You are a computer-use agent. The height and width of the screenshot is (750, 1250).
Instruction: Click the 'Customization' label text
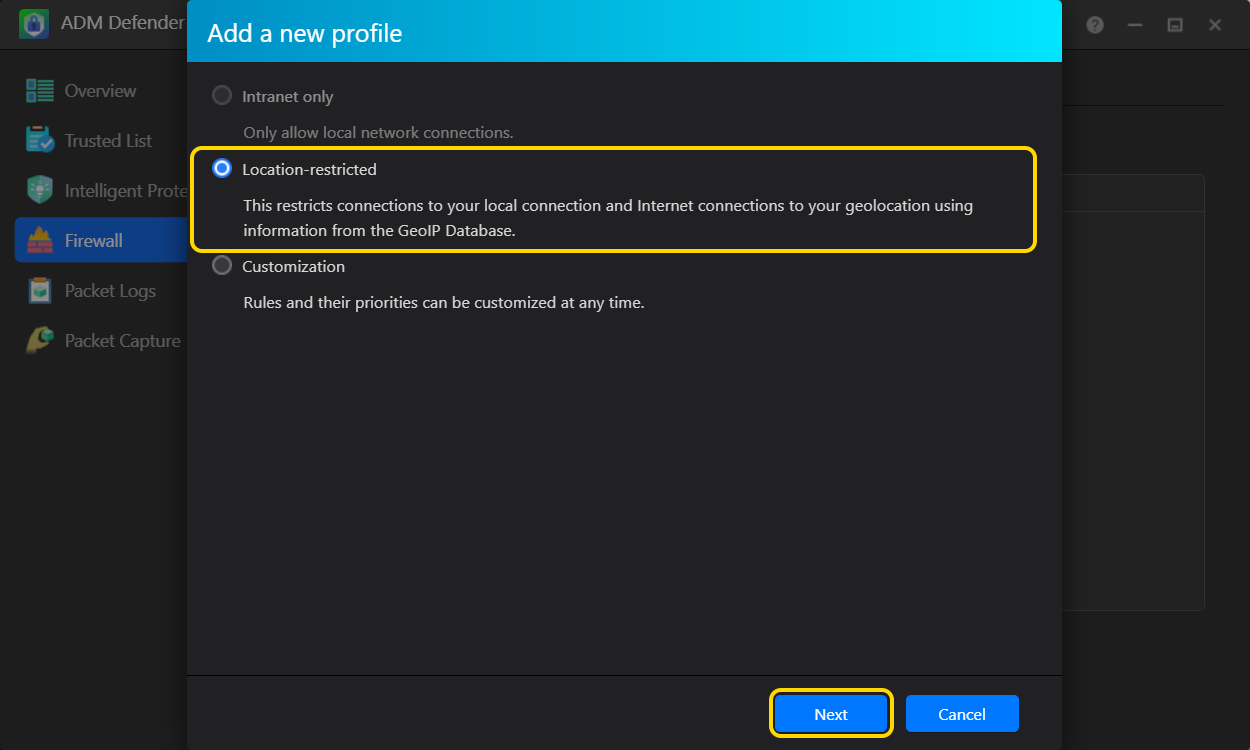(x=293, y=267)
